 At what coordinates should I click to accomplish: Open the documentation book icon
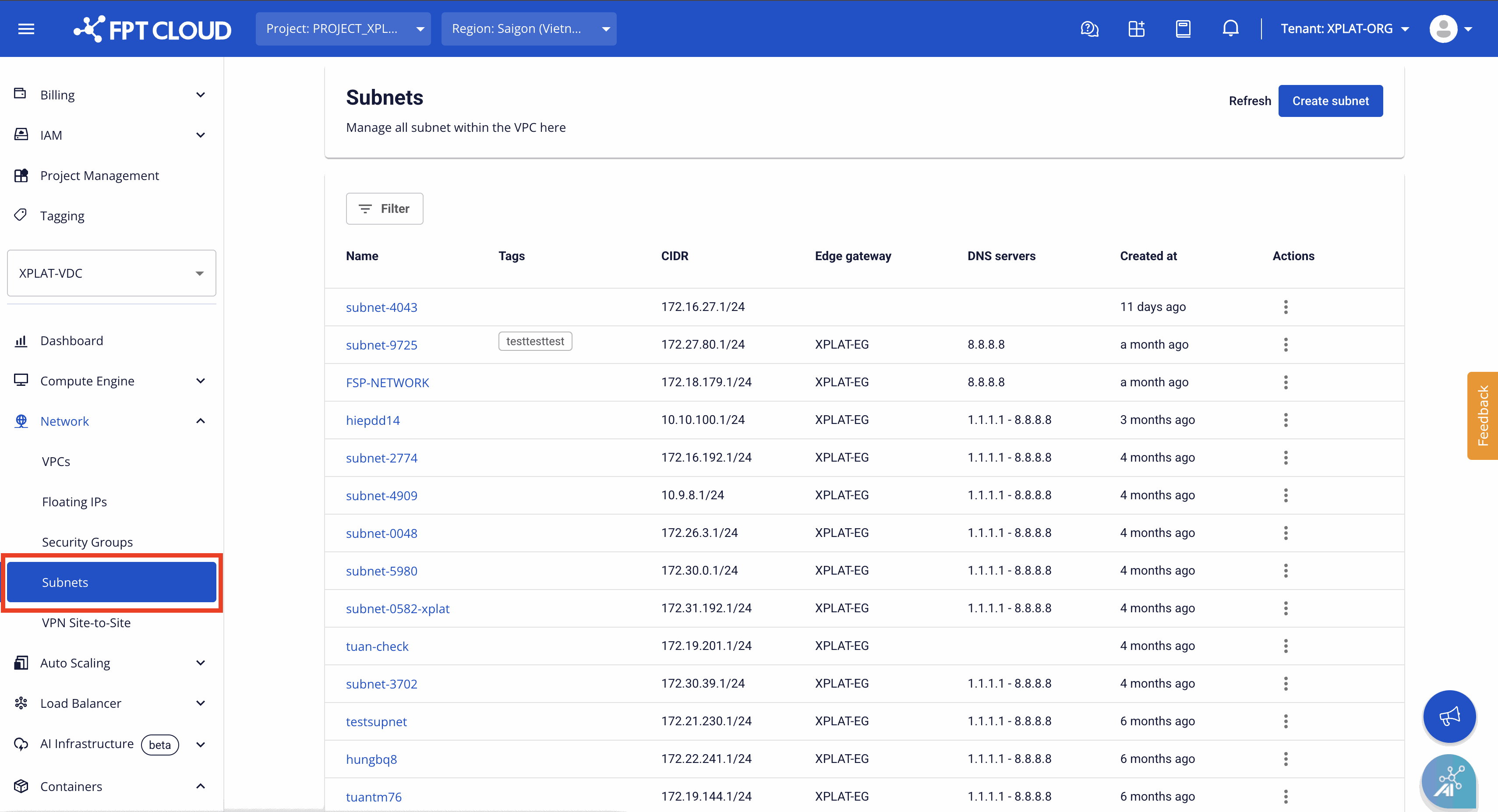tap(1184, 28)
